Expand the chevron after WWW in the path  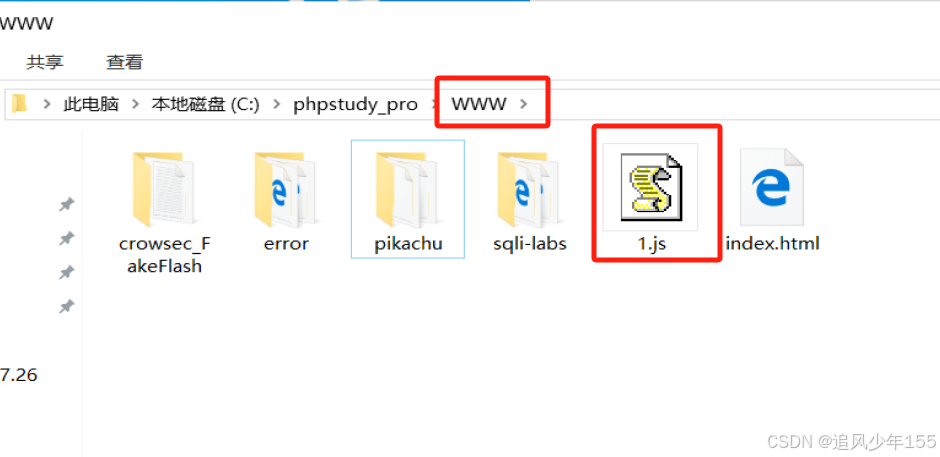pos(524,104)
